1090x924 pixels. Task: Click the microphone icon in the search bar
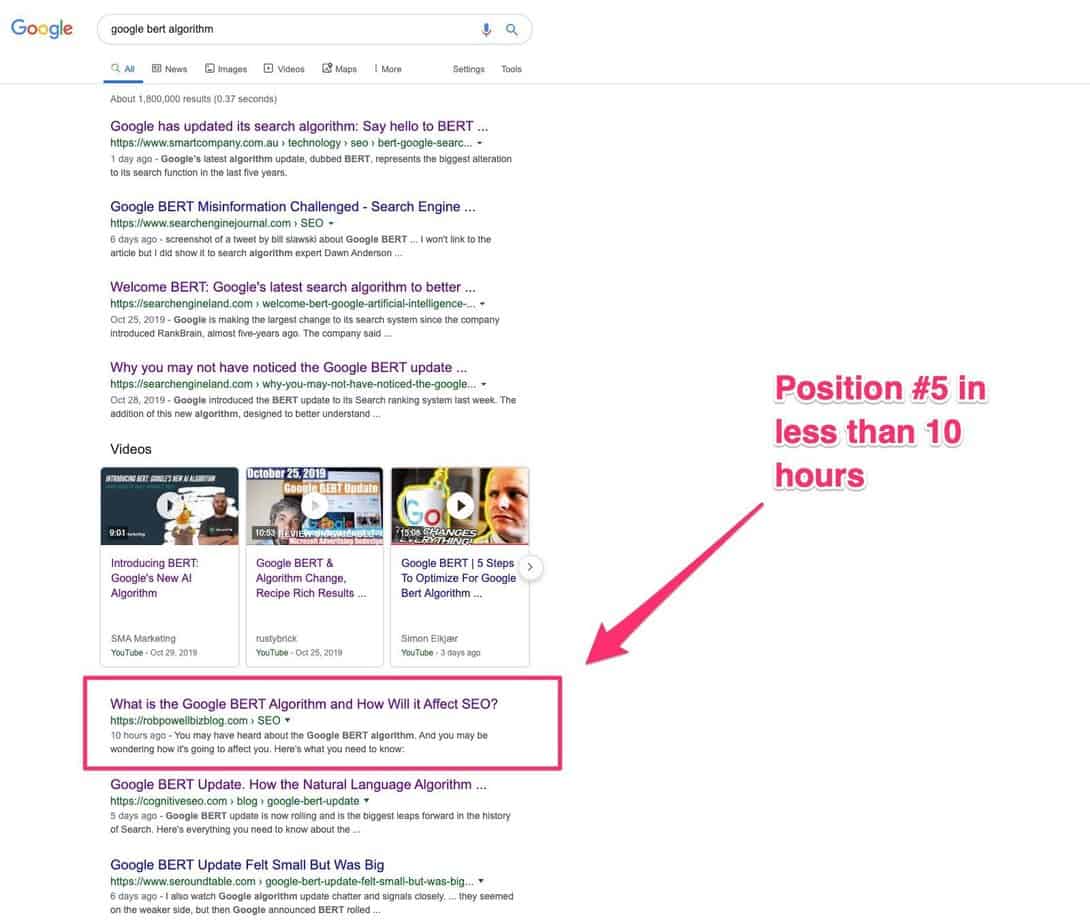click(487, 29)
